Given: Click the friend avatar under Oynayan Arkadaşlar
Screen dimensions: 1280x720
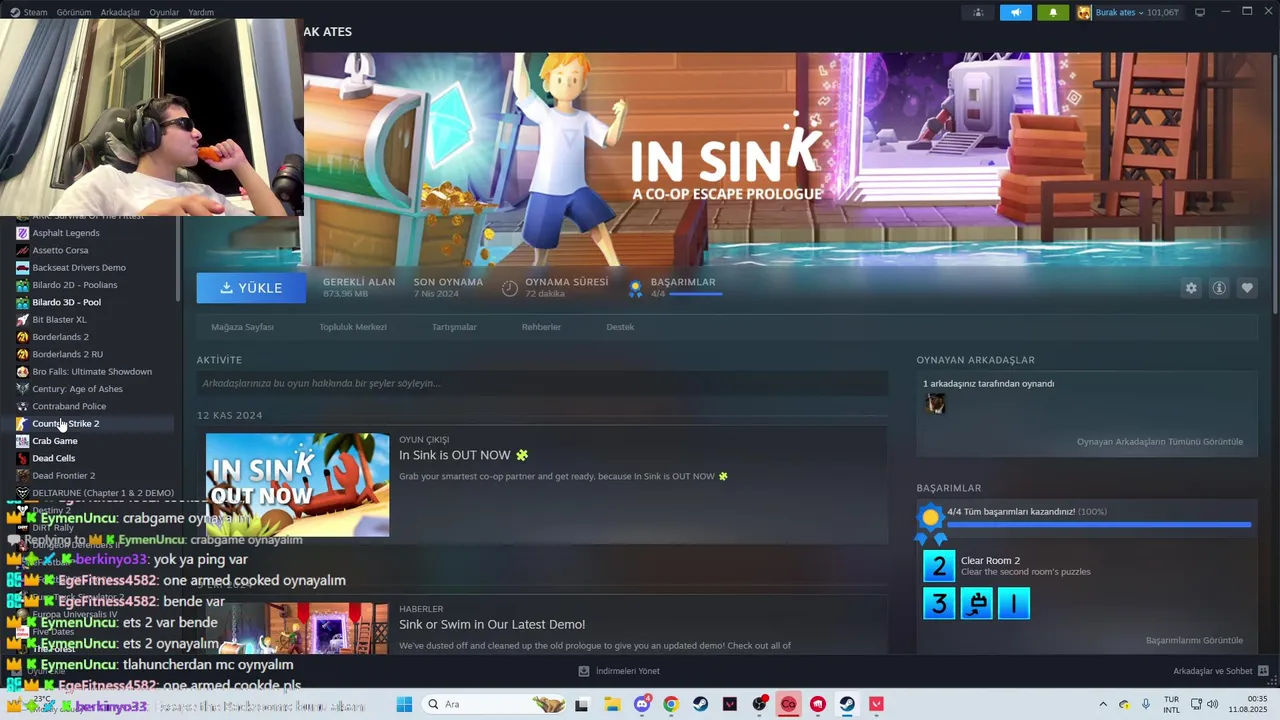Looking at the screenshot, I should pos(936,403).
